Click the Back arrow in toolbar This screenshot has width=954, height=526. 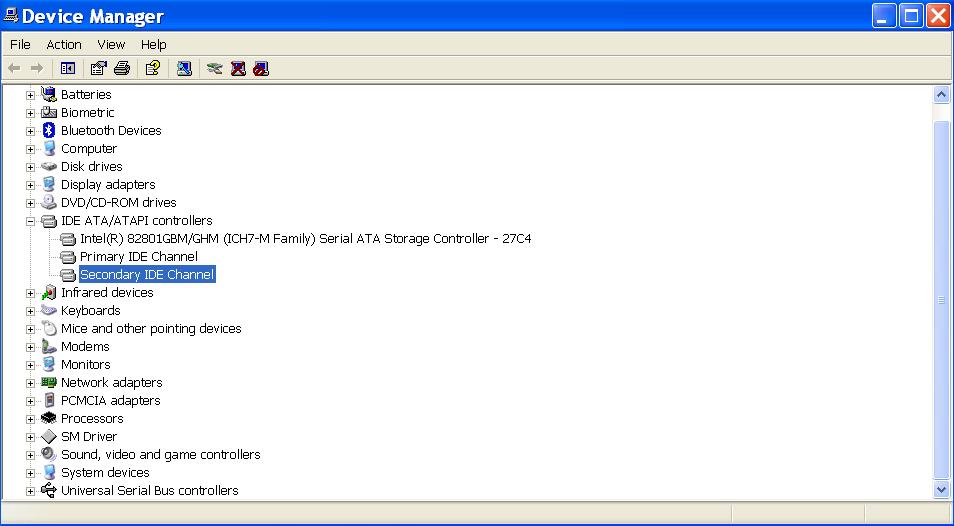tap(14, 69)
